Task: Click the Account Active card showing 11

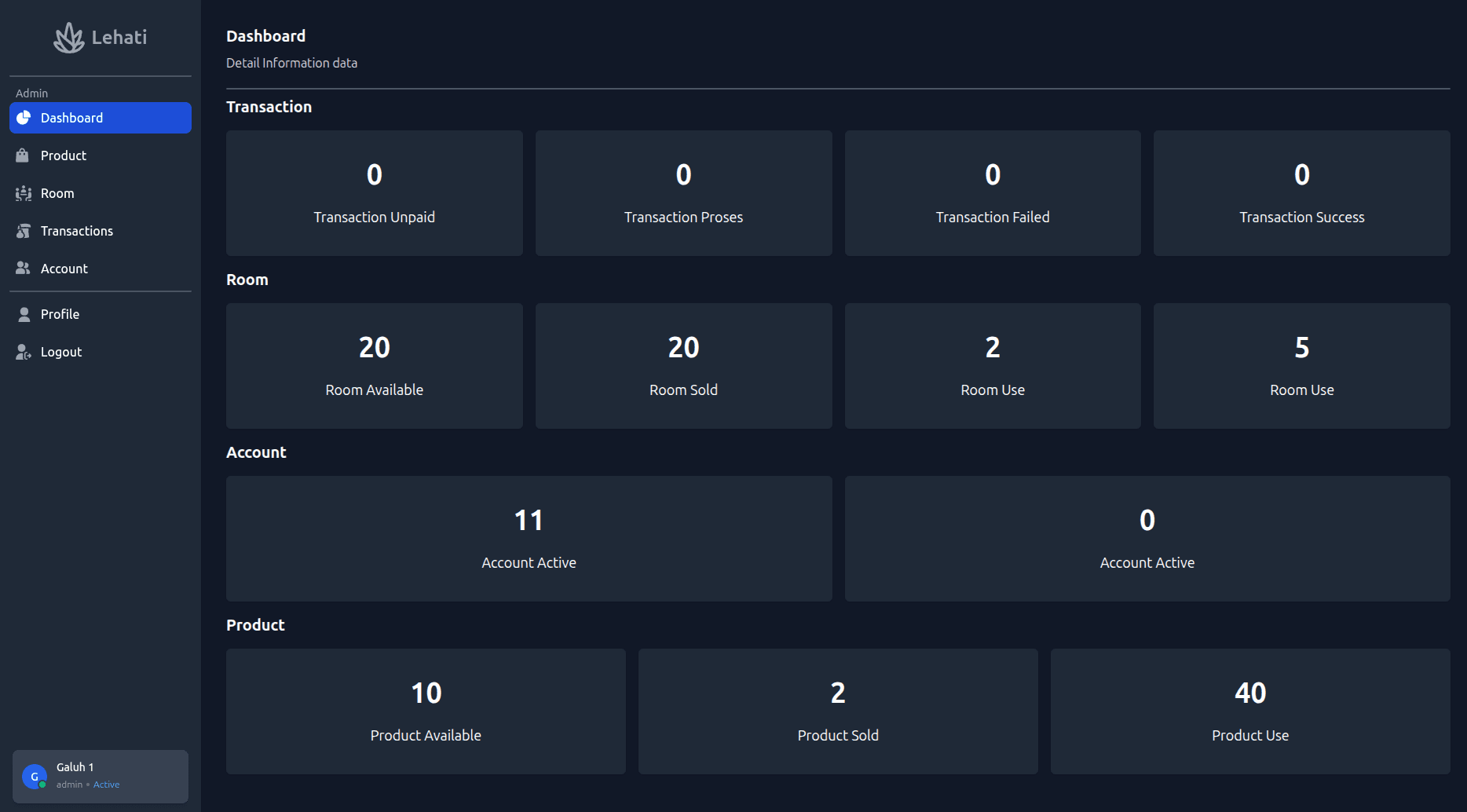Action: [529, 539]
